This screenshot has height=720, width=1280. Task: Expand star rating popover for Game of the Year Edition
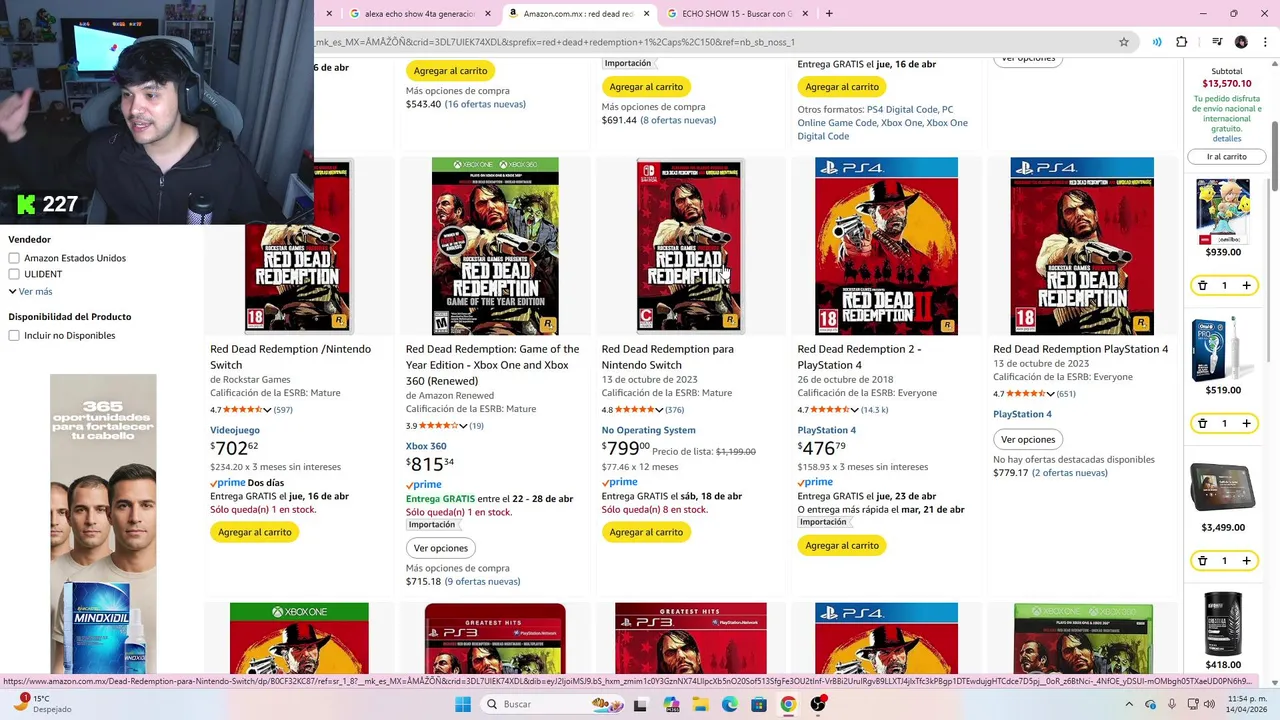tap(463, 426)
